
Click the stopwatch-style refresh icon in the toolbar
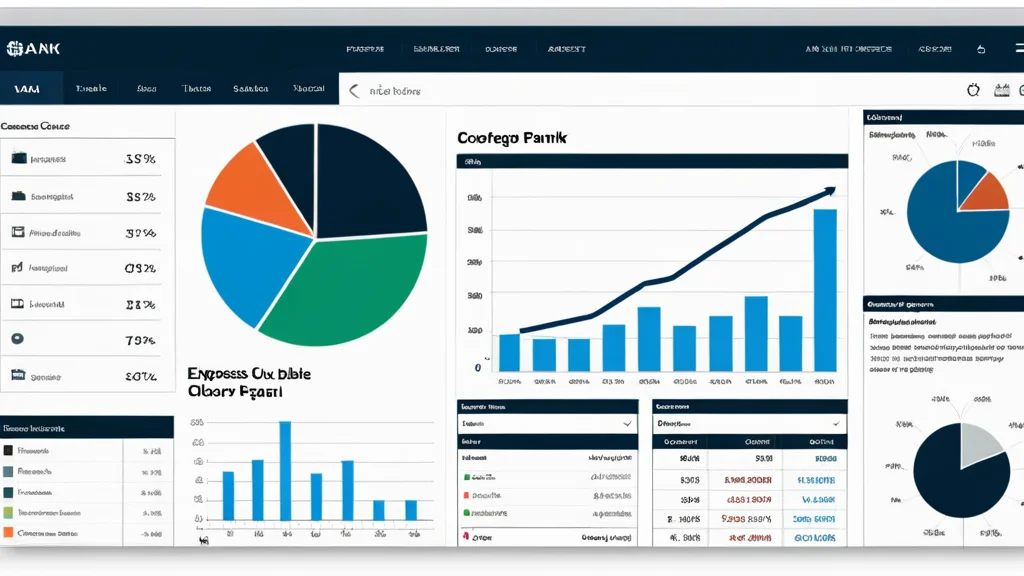[973, 90]
